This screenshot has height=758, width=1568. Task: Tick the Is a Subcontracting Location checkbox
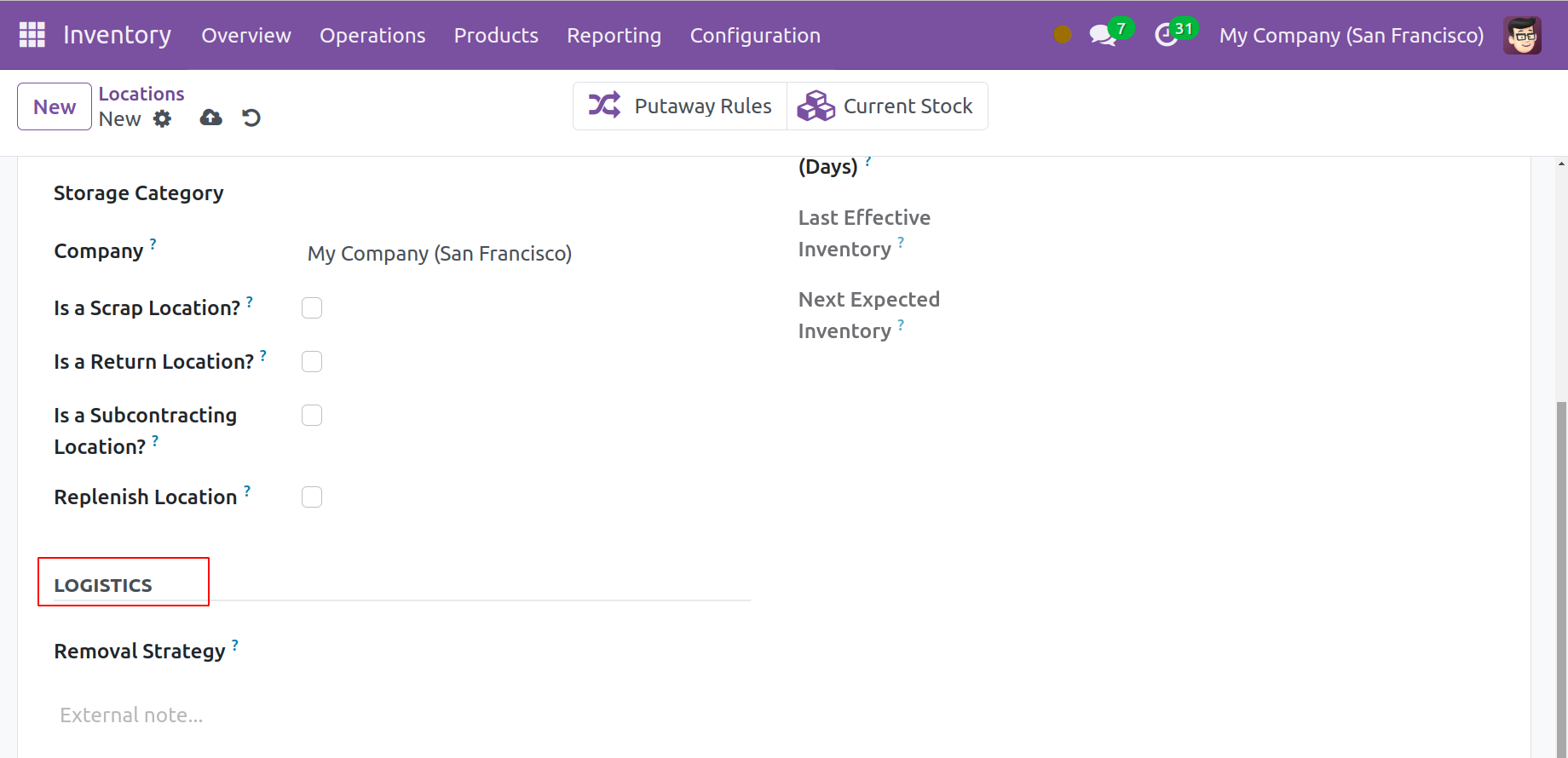coord(312,416)
